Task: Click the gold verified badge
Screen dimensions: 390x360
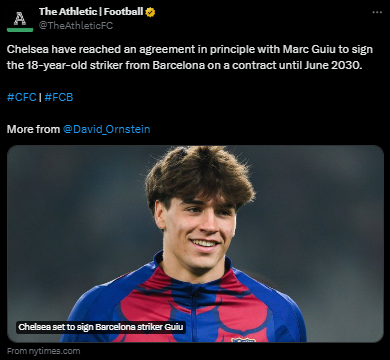Action: pyautogui.click(x=150, y=12)
